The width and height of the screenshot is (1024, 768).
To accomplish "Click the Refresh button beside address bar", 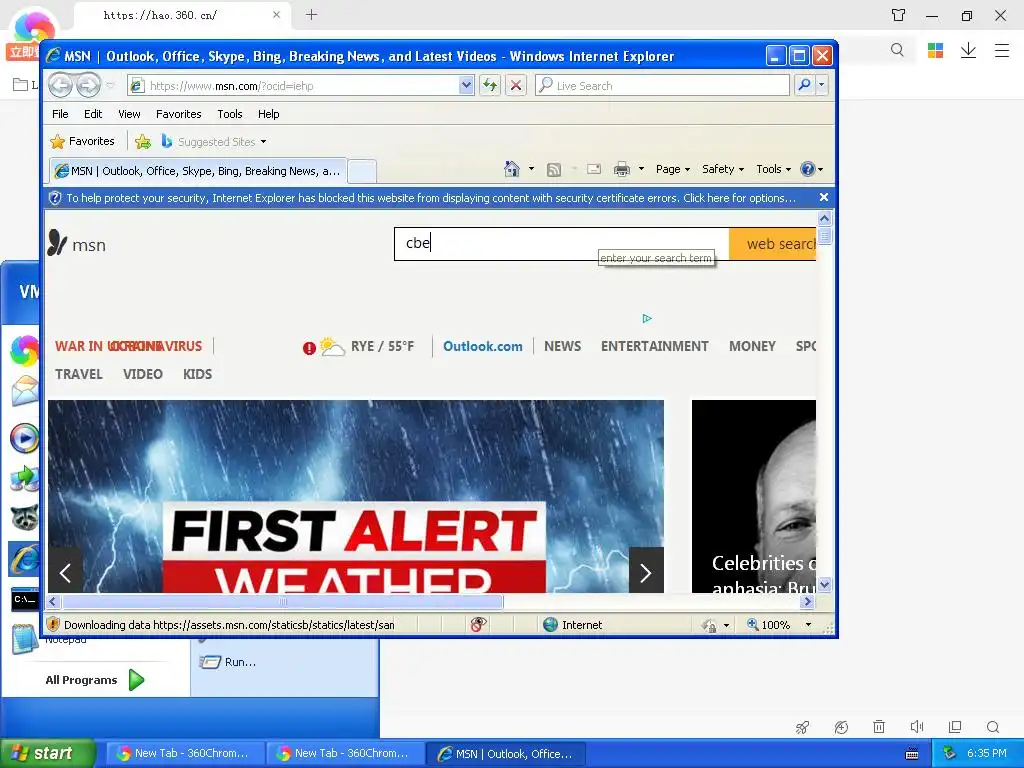I will 490,85.
